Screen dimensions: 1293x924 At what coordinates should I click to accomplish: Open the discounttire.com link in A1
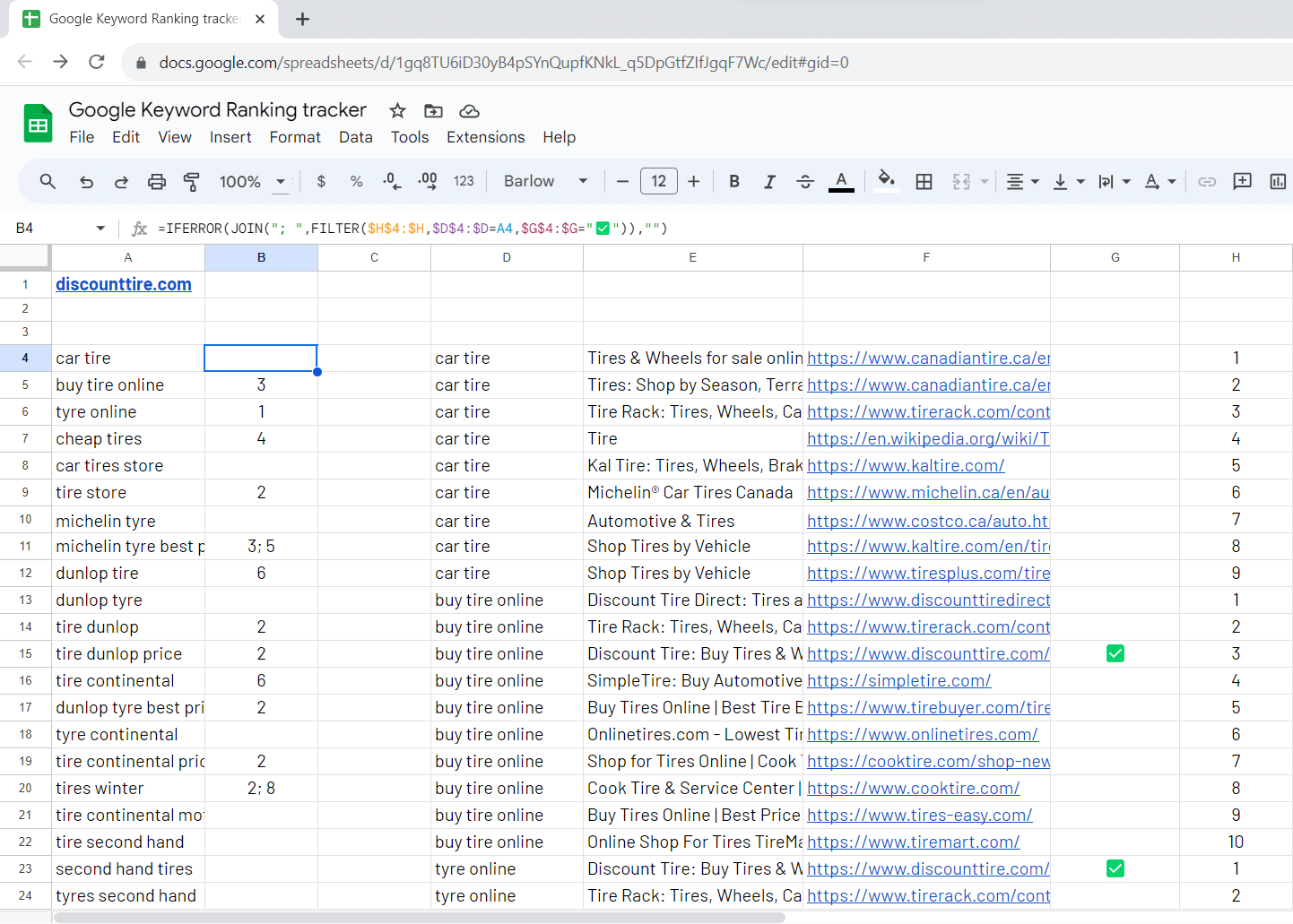pyautogui.click(x=124, y=284)
